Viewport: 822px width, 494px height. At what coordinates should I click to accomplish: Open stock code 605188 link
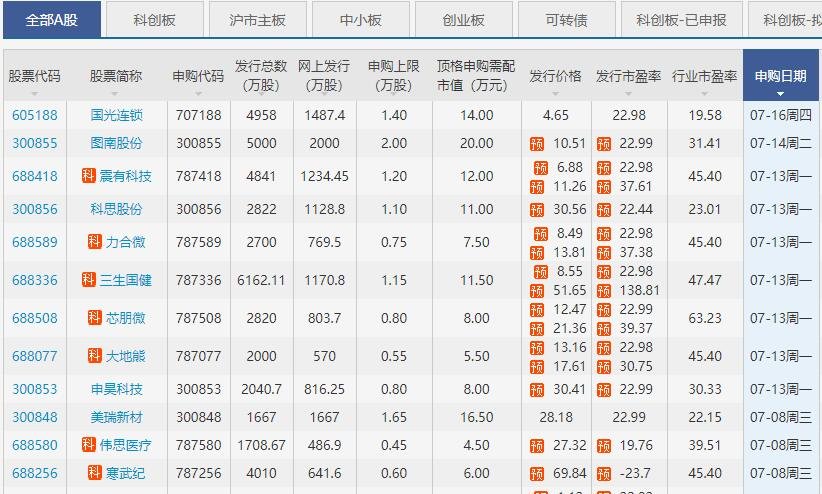coord(35,115)
